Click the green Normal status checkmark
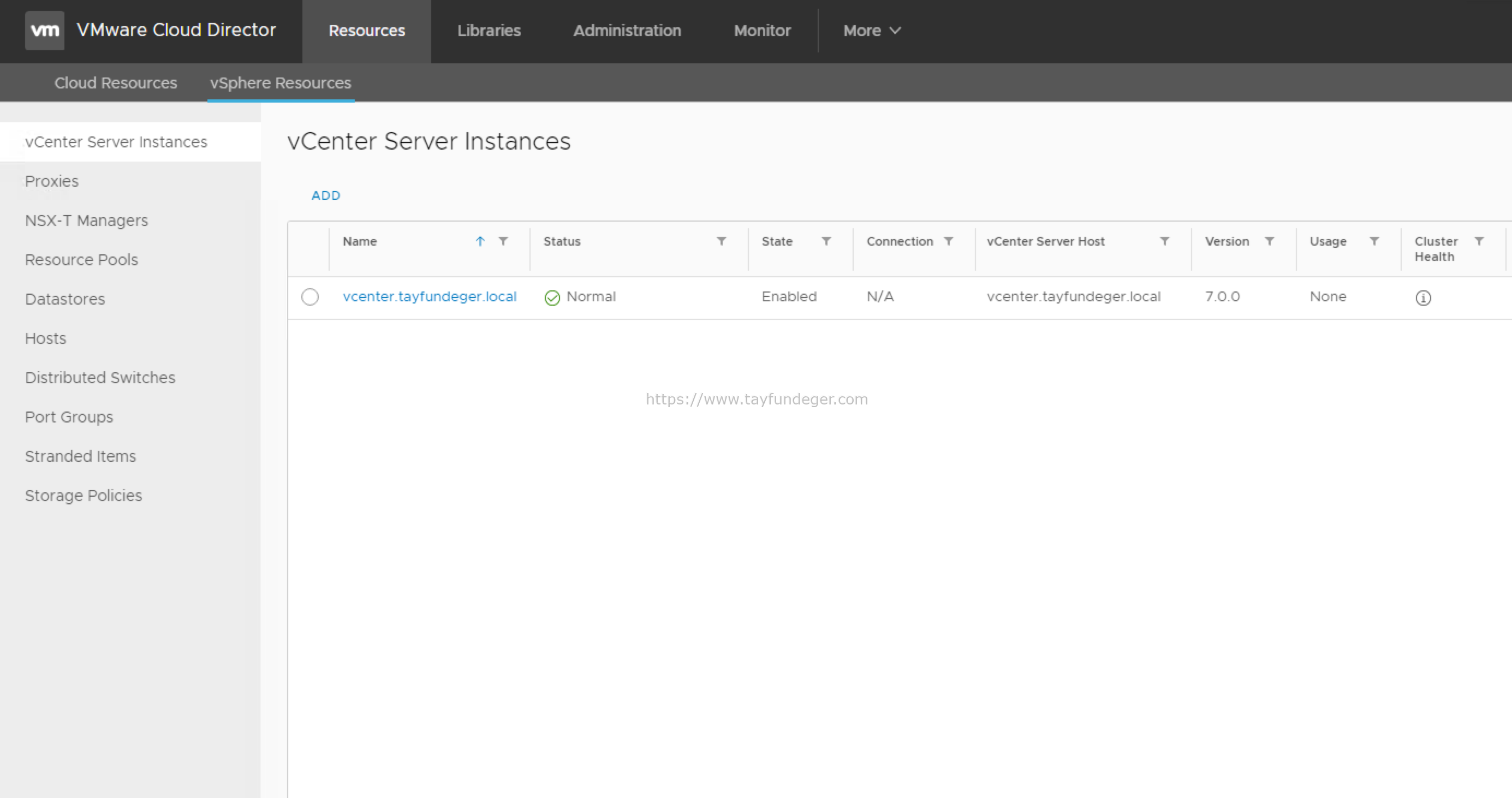Viewport: 1512px width, 798px height. (552, 298)
